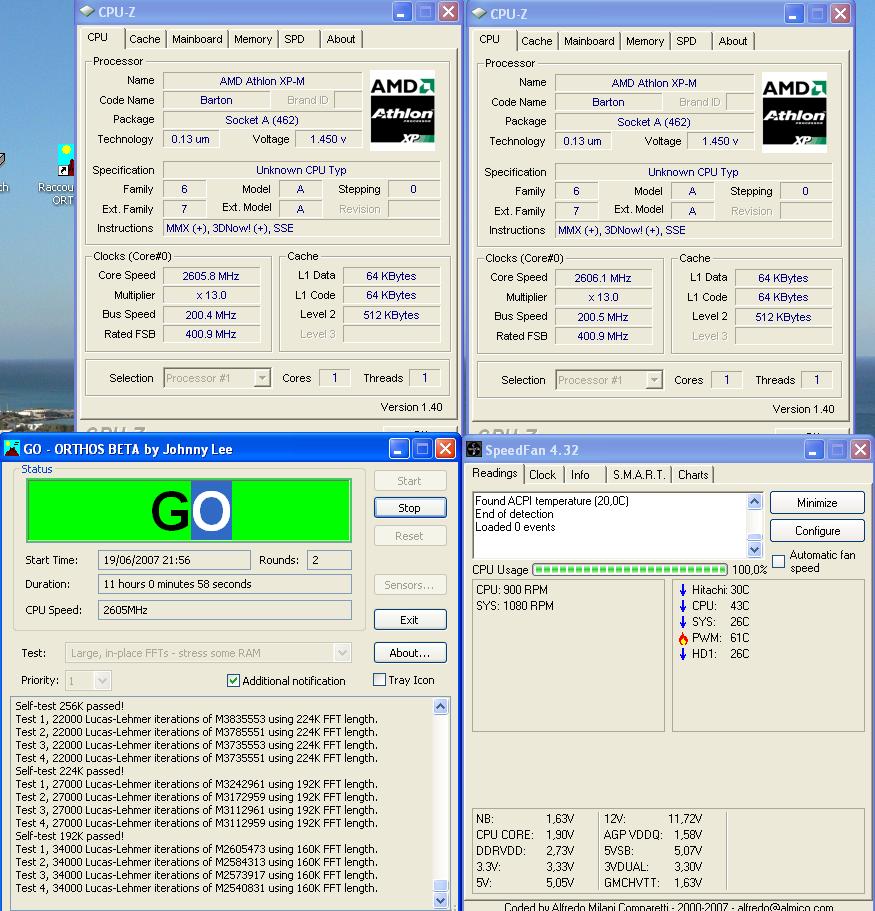Enable the Tray Icon checkbox

coord(380,680)
